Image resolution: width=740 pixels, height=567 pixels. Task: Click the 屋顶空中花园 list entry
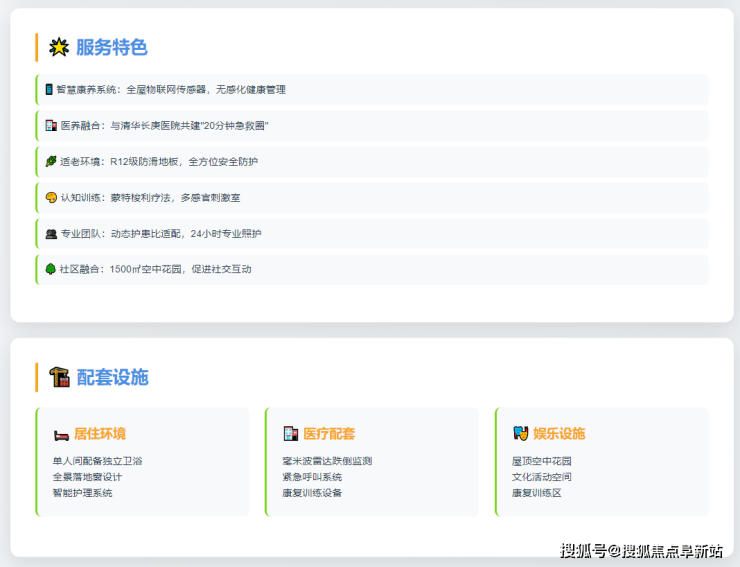(542, 462)
